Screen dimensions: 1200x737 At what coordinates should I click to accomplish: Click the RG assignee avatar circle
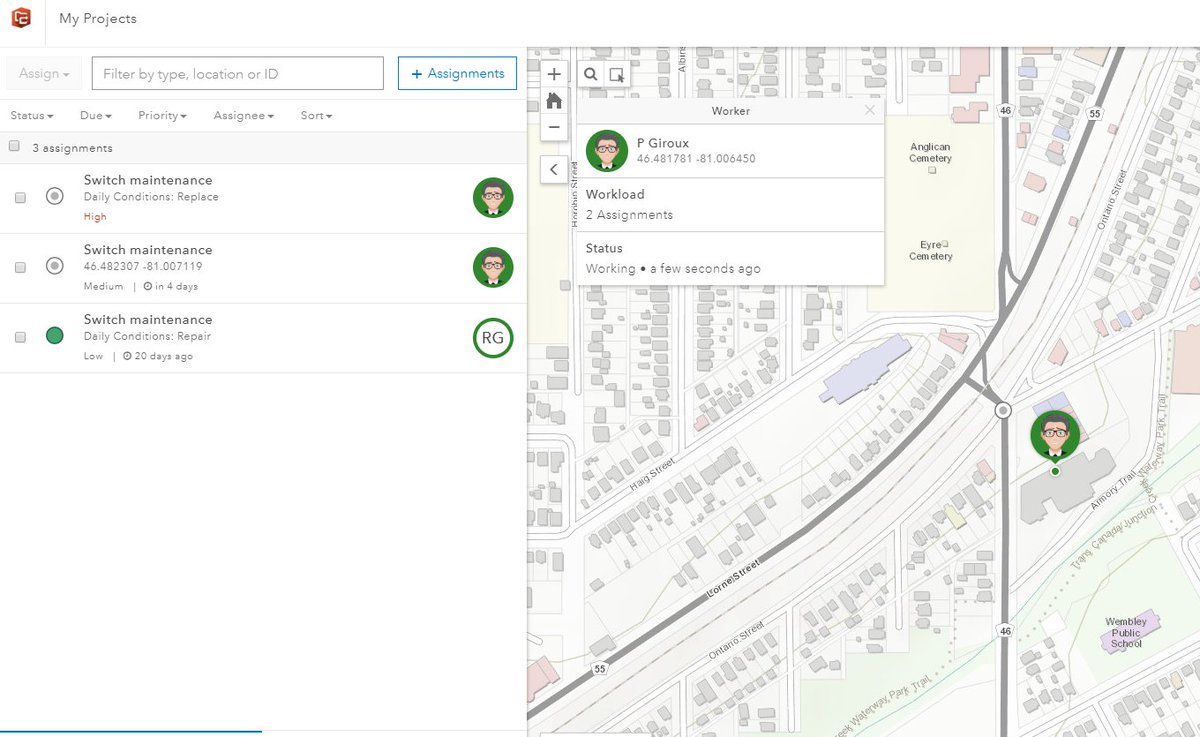click(492, 337)
